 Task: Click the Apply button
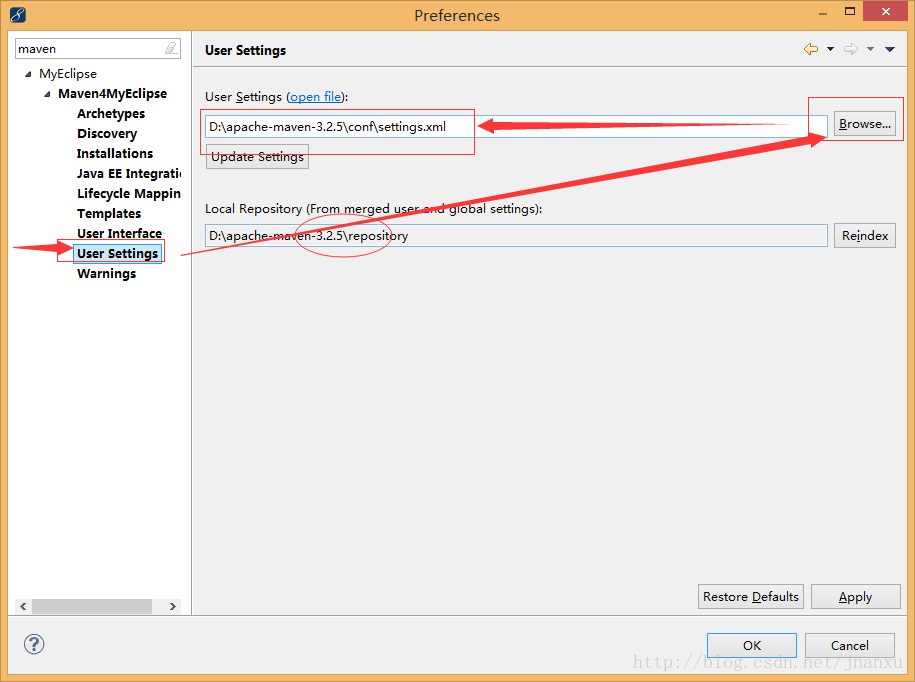coord(855,596)
